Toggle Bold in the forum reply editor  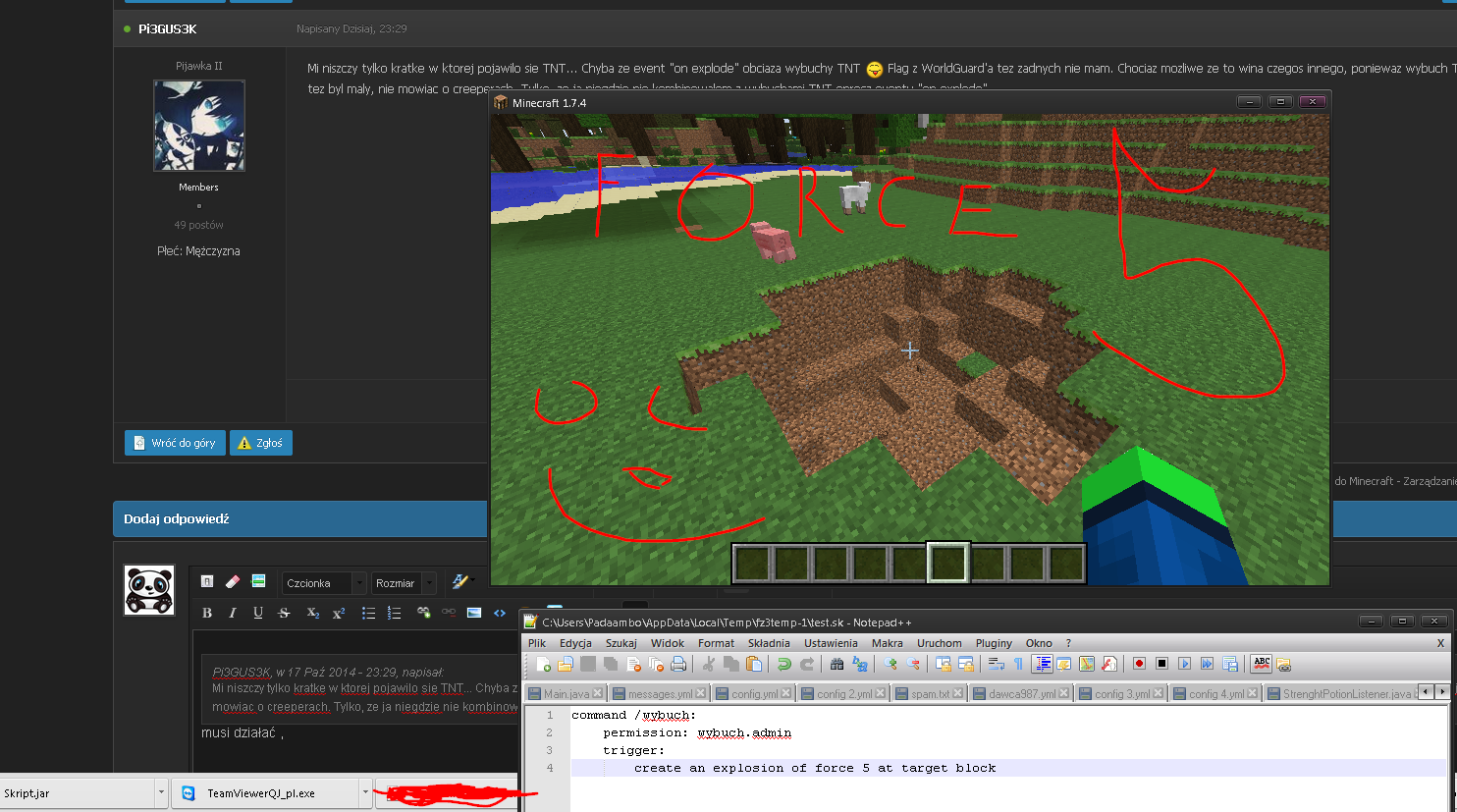point(207,613)
